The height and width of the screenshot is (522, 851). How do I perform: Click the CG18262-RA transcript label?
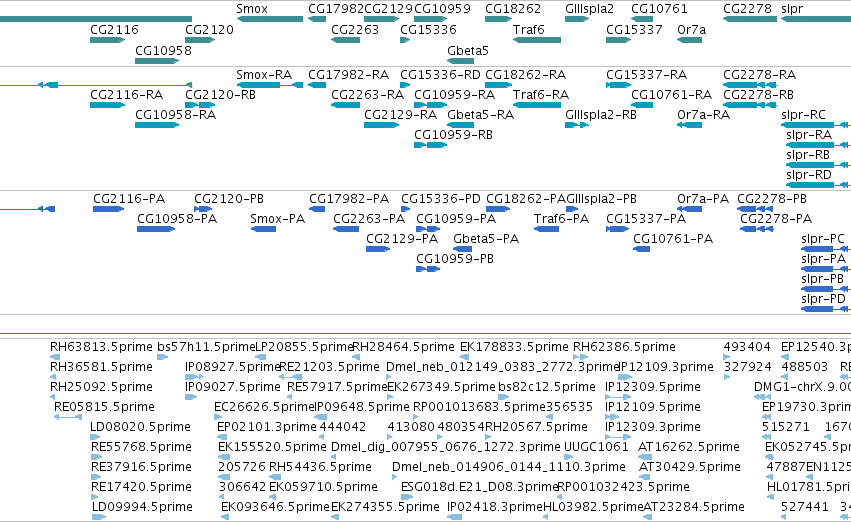525,75
